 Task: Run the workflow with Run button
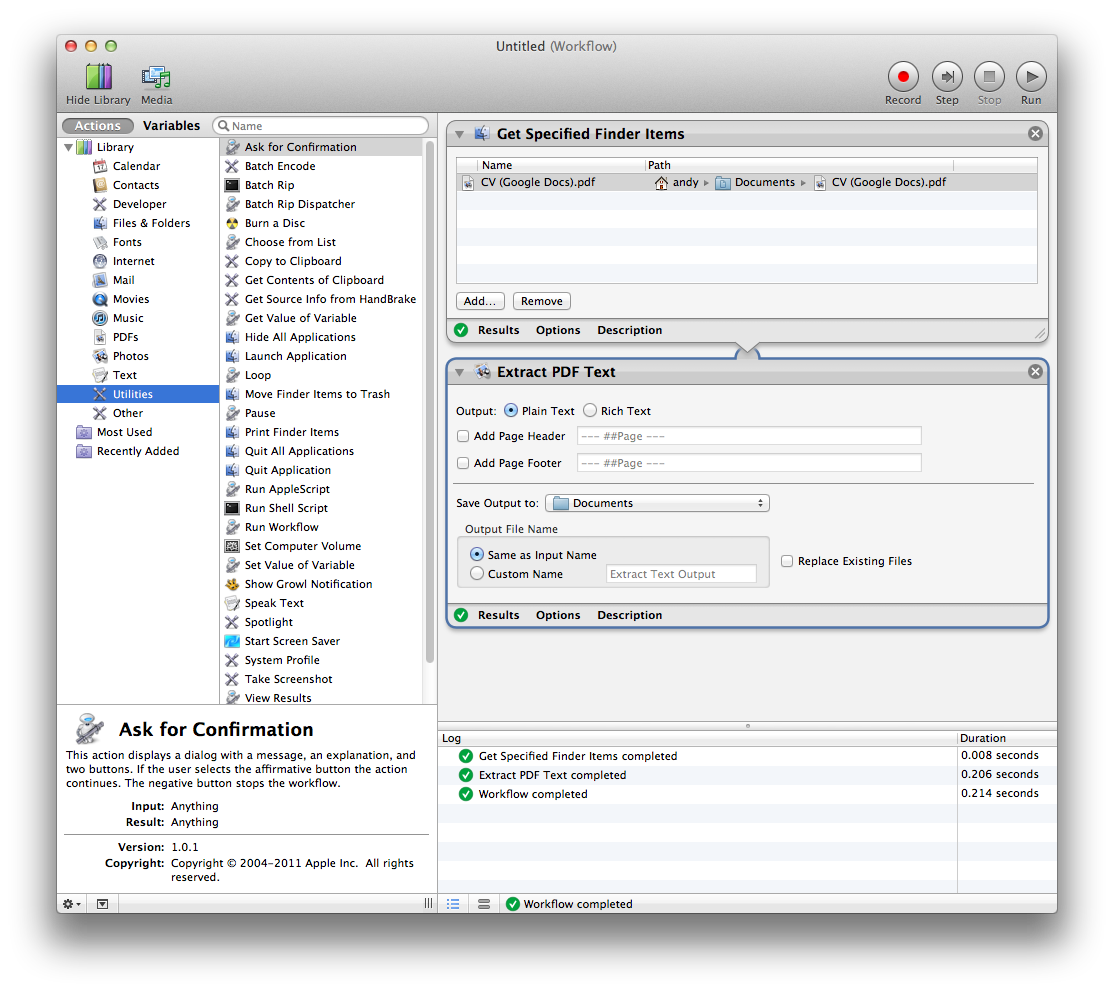(1031, 77)
